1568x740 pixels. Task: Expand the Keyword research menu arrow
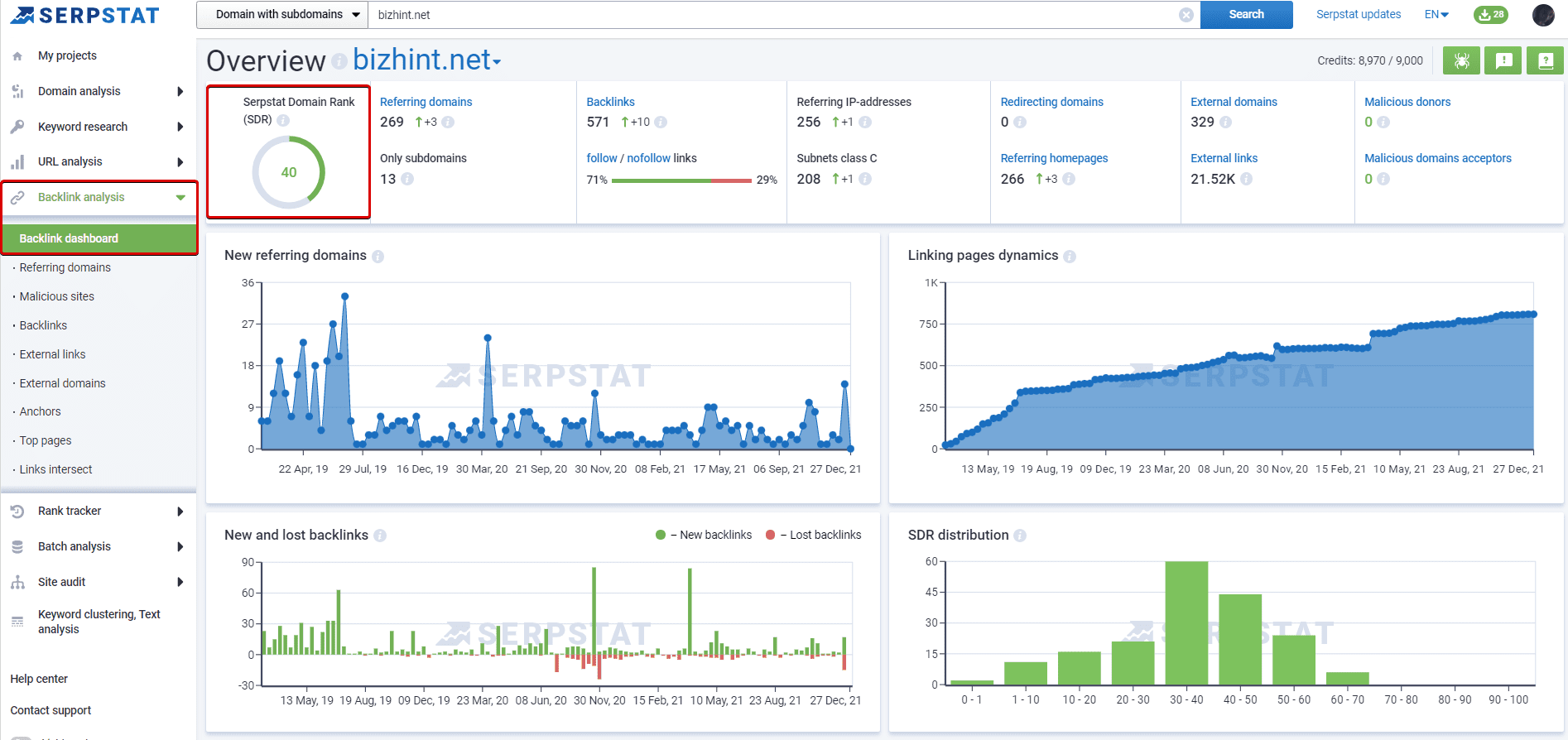[x=180, y=127]
